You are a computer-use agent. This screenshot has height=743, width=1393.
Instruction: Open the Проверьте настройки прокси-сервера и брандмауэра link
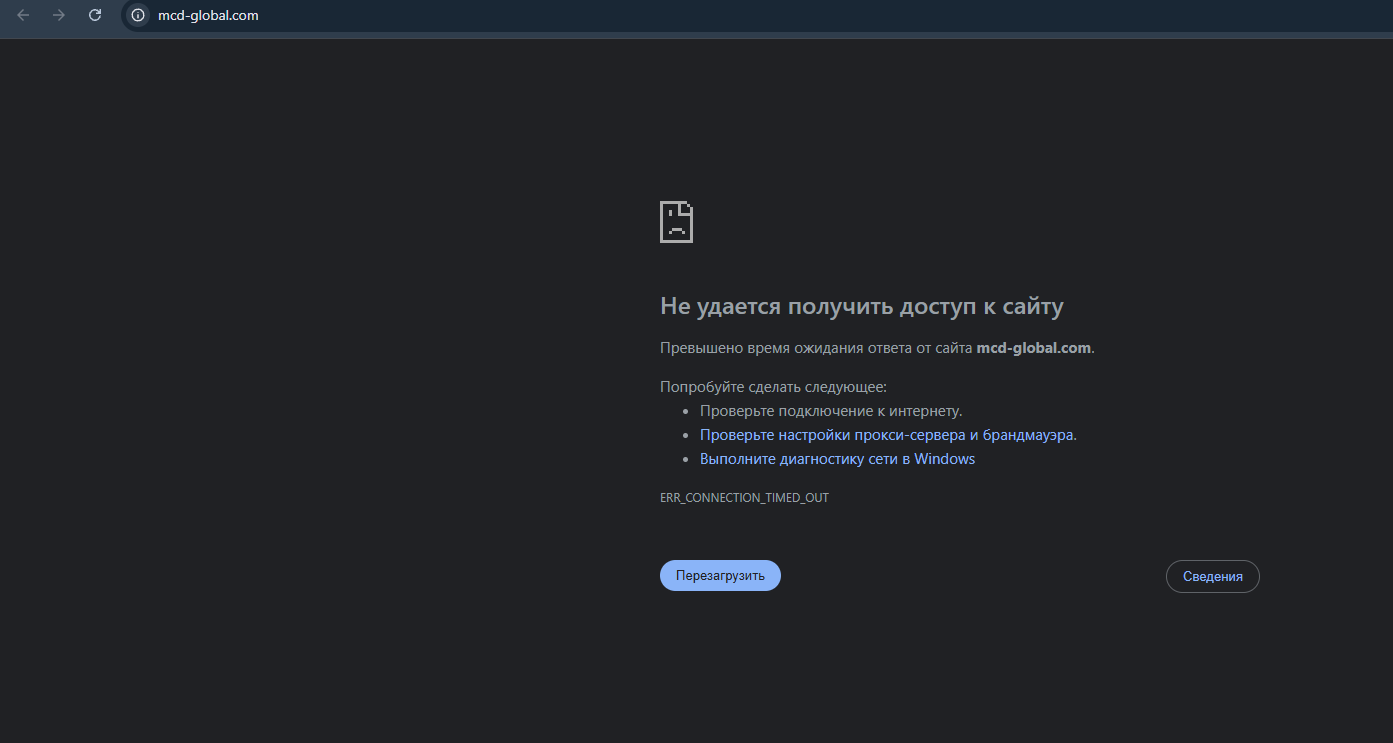point(888,435)
